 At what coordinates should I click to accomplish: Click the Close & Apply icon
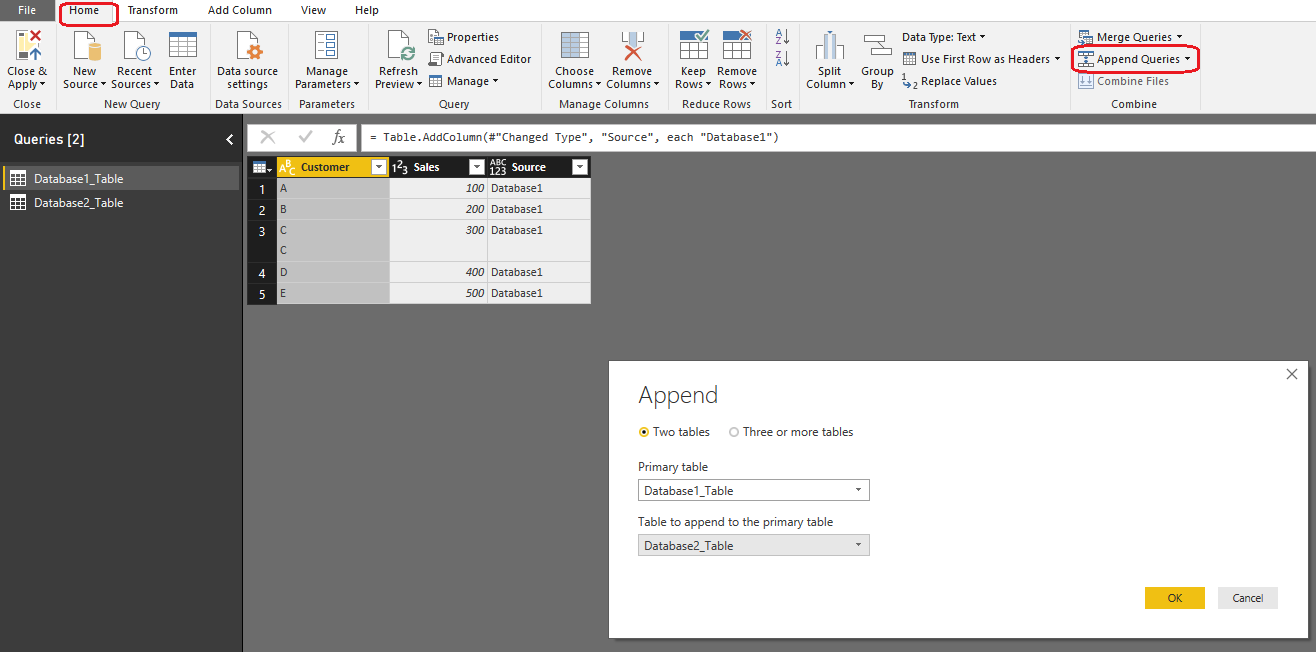pos(28,46)
